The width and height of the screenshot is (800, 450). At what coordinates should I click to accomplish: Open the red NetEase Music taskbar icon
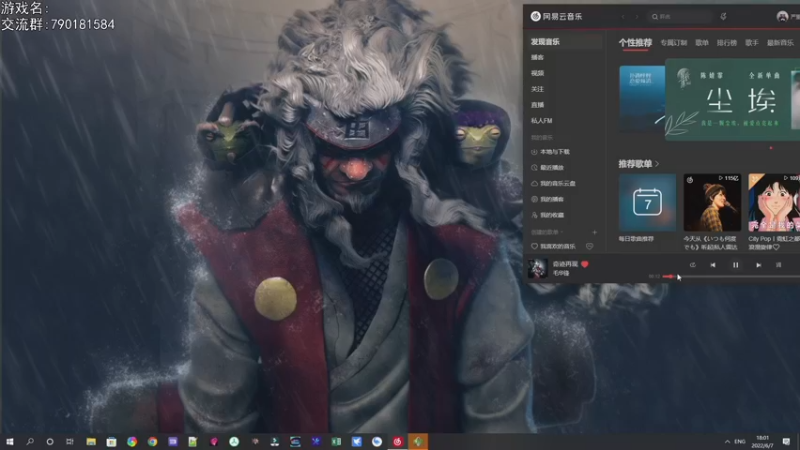[397, 442]
